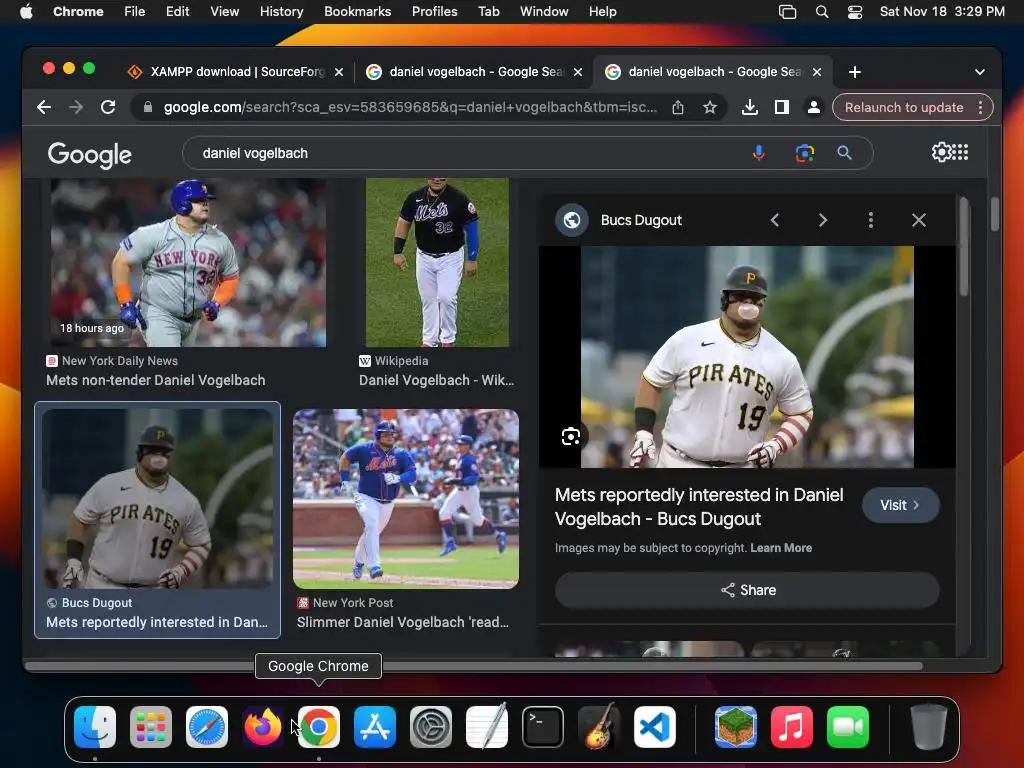Screen dimensions: 1024x768
Task: Select Bucs Dugout Pirates thumbnail
Action: [x=157, y=499]
